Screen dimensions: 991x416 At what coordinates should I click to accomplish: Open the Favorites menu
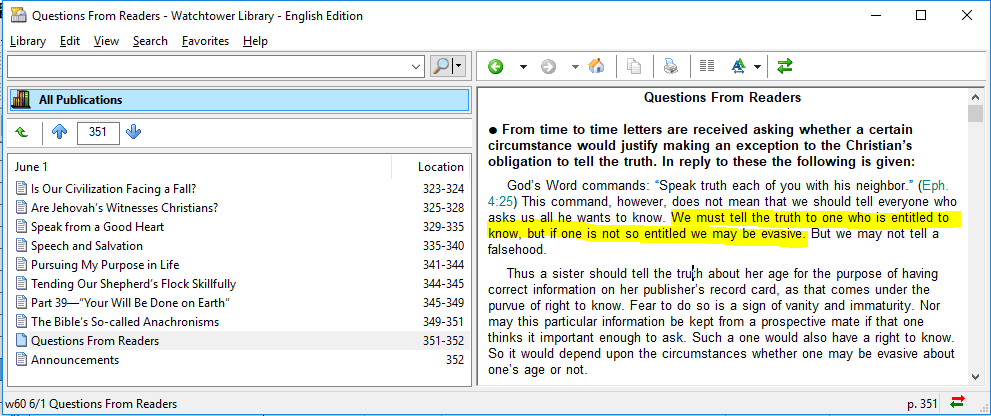tap(205, 41)
